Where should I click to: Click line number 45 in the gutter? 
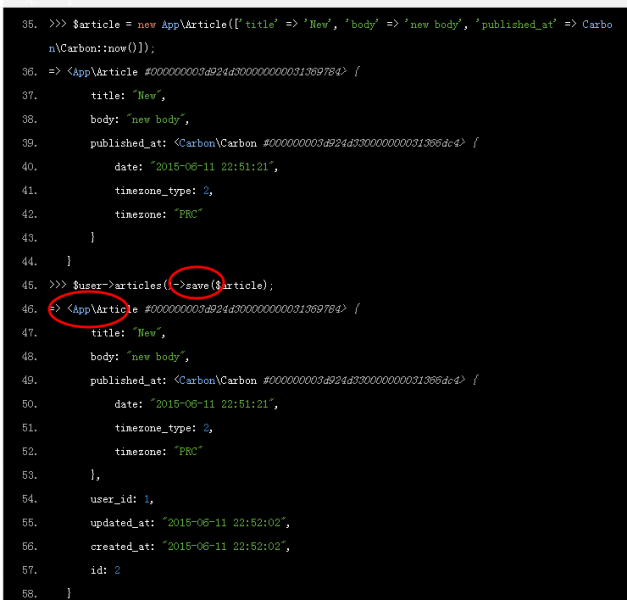(30, 286)
